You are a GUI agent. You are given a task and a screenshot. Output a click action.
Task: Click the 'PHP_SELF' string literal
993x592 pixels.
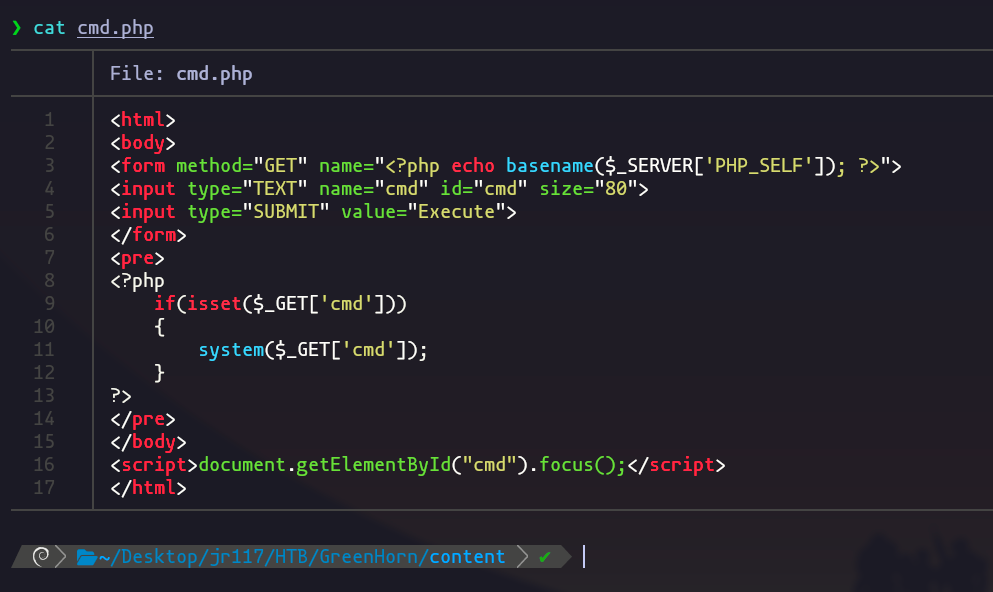[x=759, y=166]
